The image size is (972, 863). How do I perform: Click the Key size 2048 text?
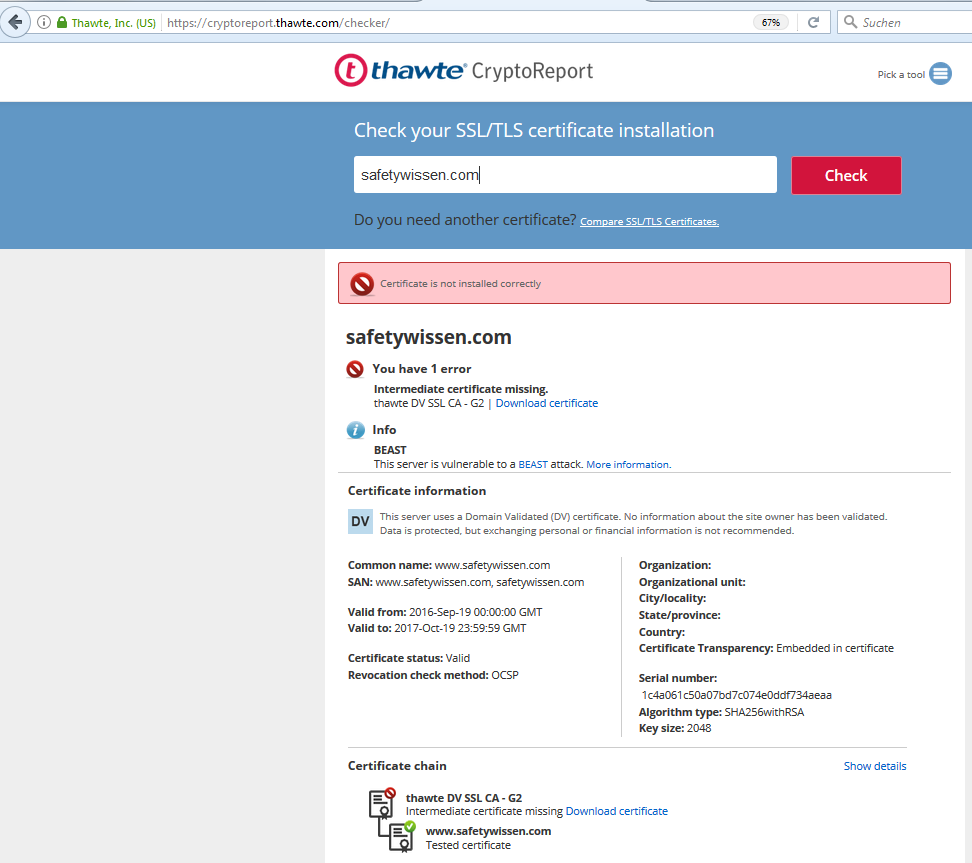[x=675, y=728]
